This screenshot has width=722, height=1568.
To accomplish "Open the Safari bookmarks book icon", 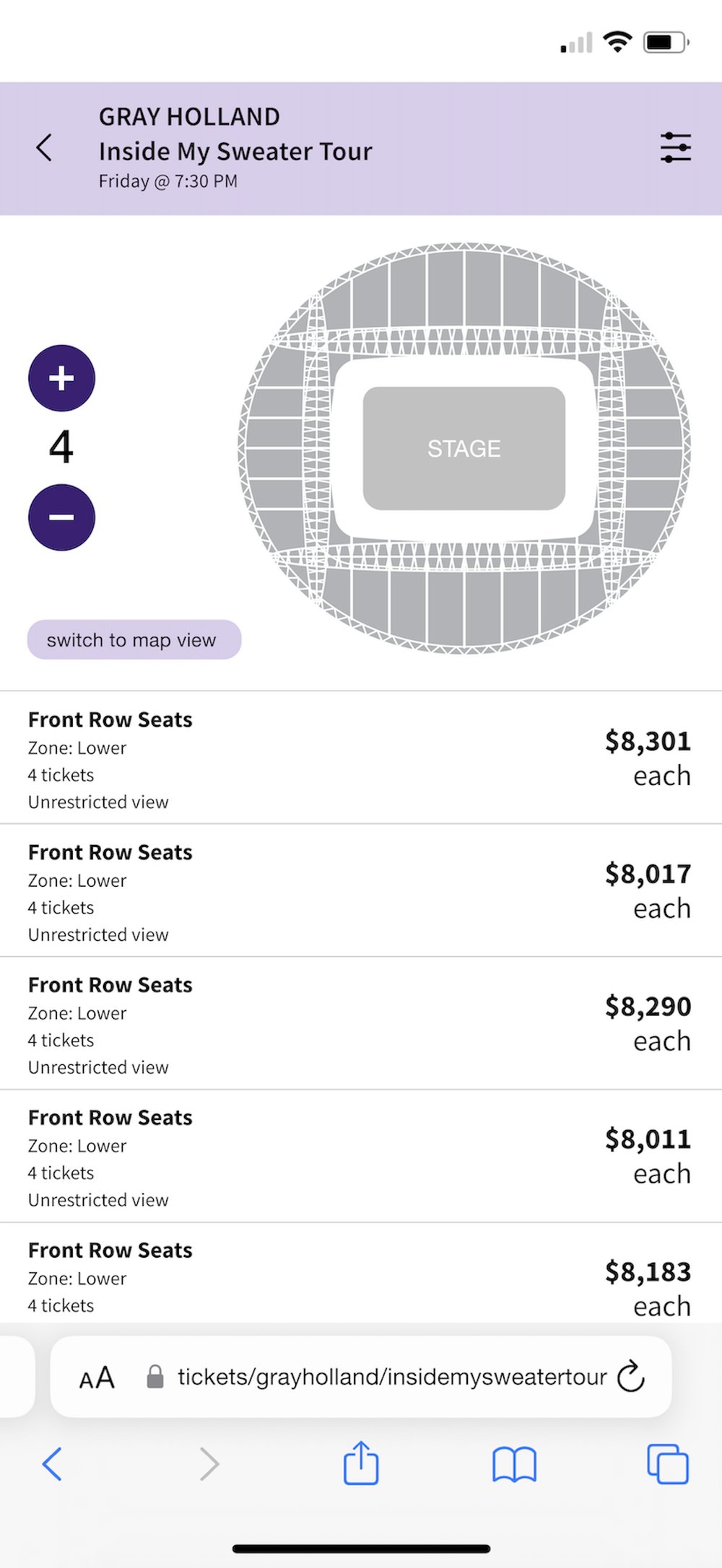I will (514, 1464).
